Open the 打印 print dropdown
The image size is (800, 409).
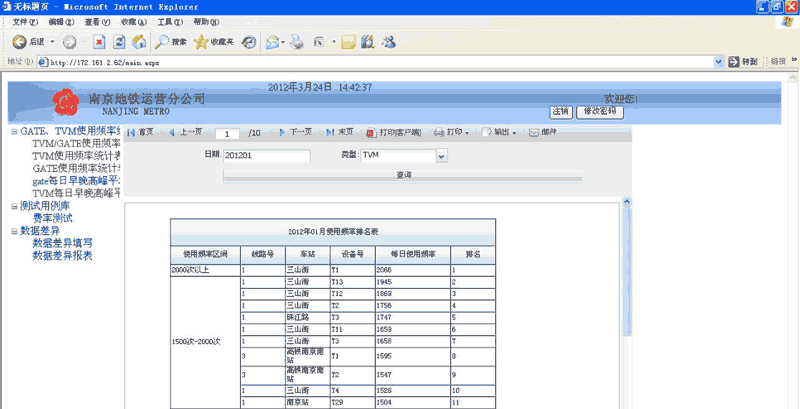pos(452,133)
